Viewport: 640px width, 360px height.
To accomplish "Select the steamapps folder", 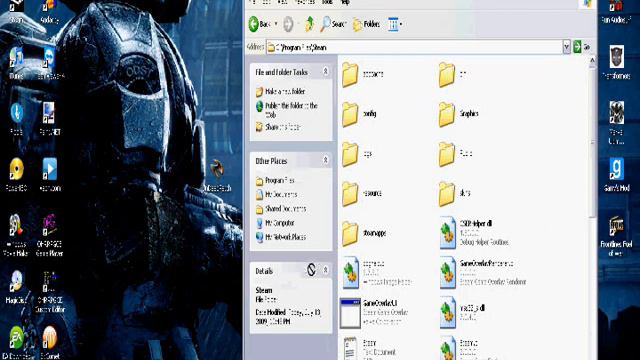I will coord(364,233).
